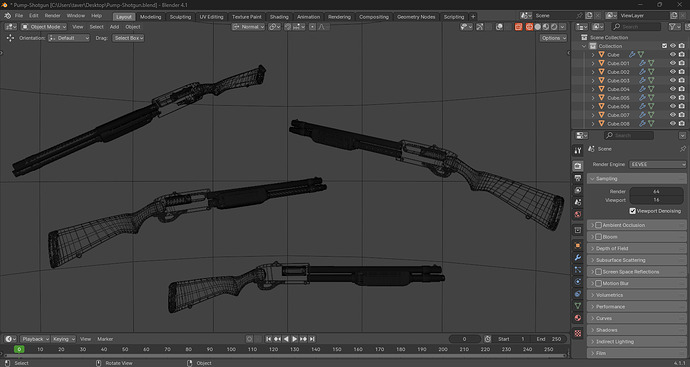Open the viewport Add menu
The image size is (690, 367).
[x=114, y=27]
